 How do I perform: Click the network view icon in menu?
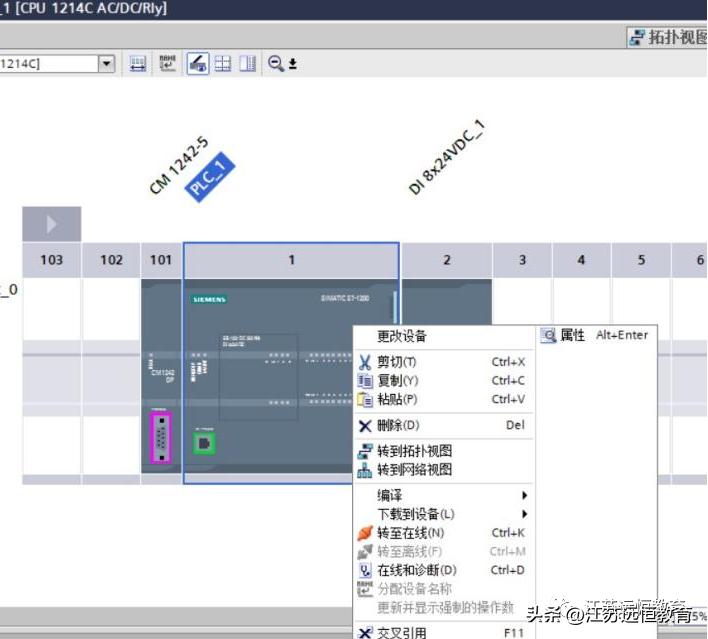pos(365,470)
